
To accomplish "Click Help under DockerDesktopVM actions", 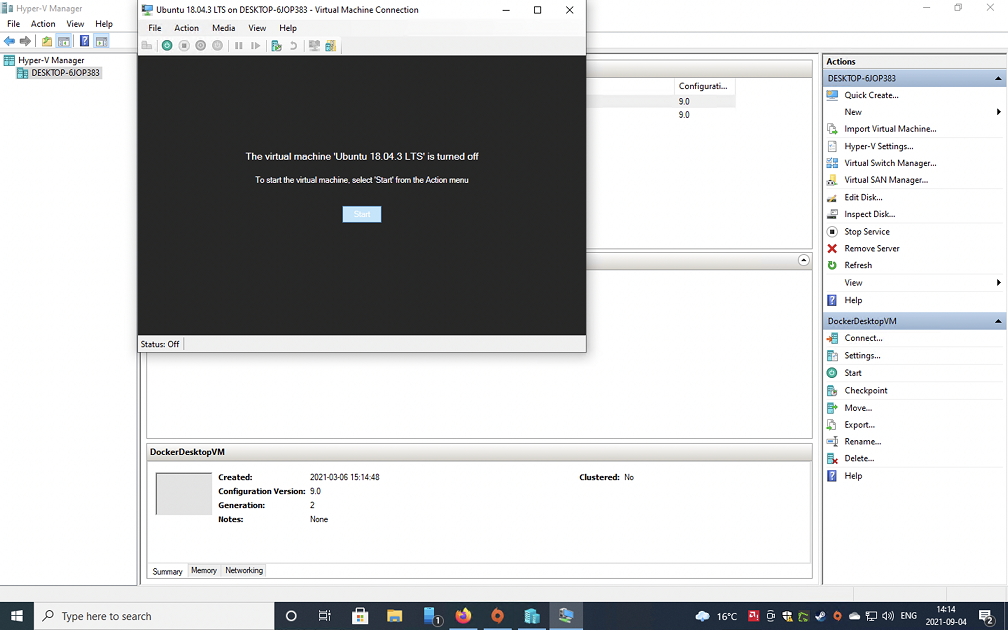I will [x=853, y=476].
